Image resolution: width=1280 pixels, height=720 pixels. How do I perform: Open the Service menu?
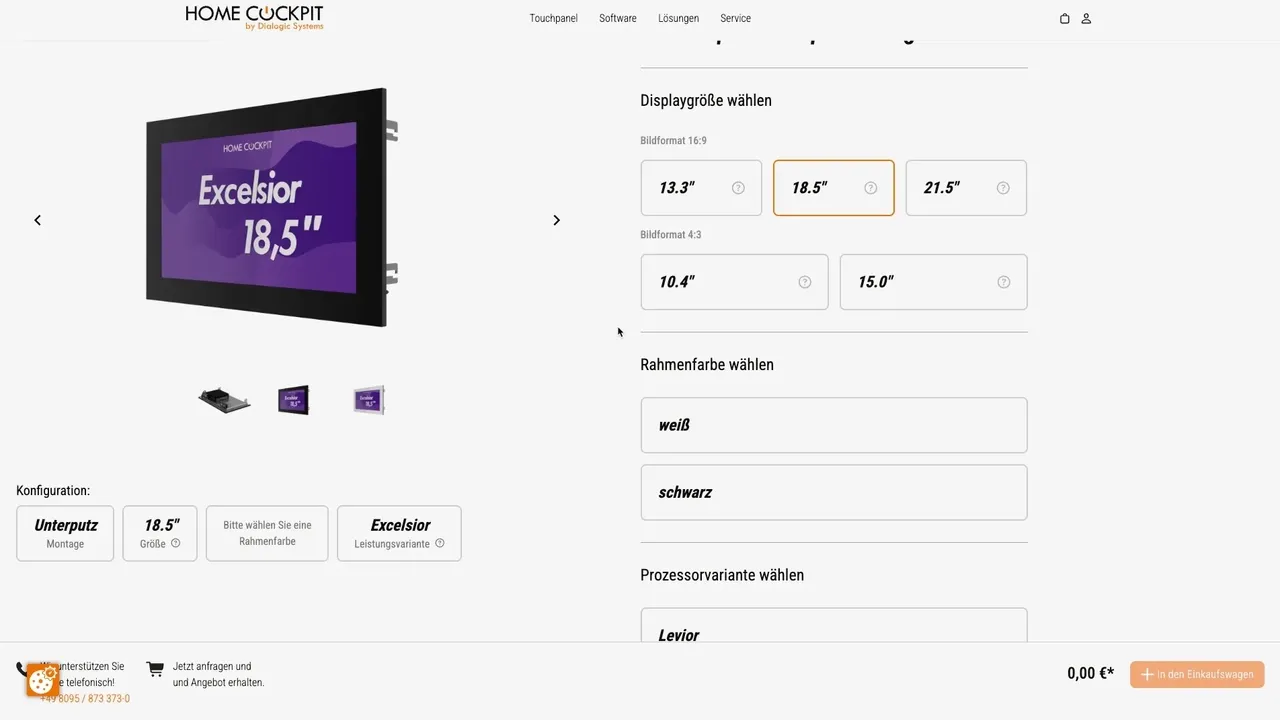[x=735, y=18]
